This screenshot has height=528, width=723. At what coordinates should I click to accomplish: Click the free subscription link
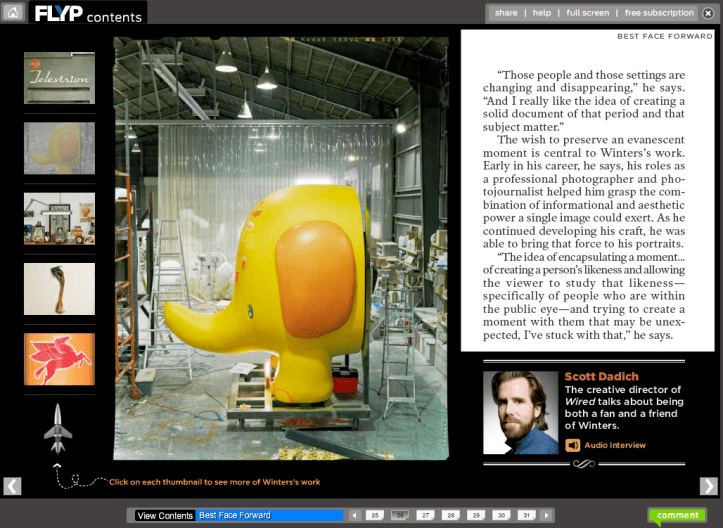659,13
